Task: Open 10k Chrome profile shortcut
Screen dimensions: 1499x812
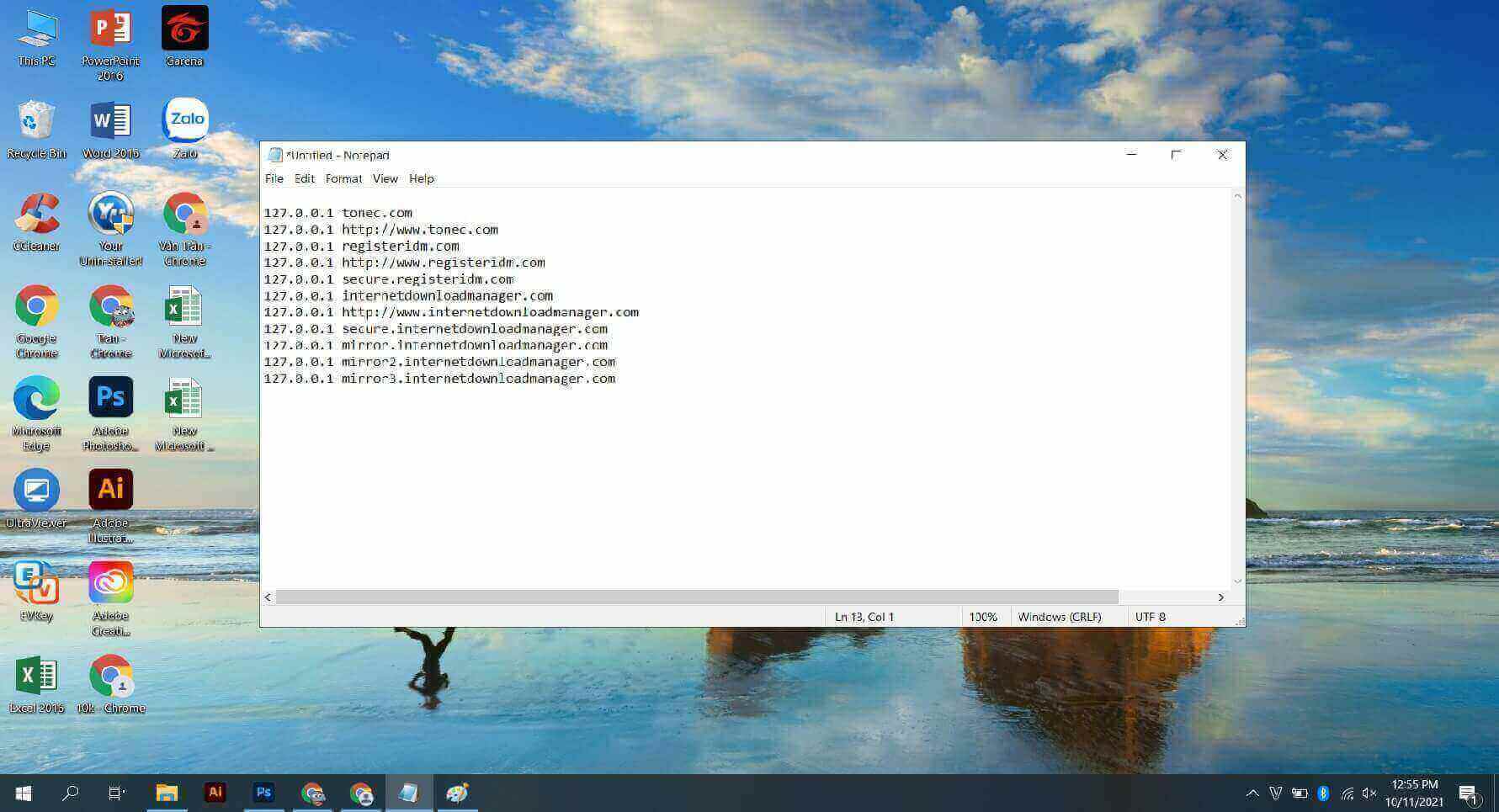Action: (110, 685)
